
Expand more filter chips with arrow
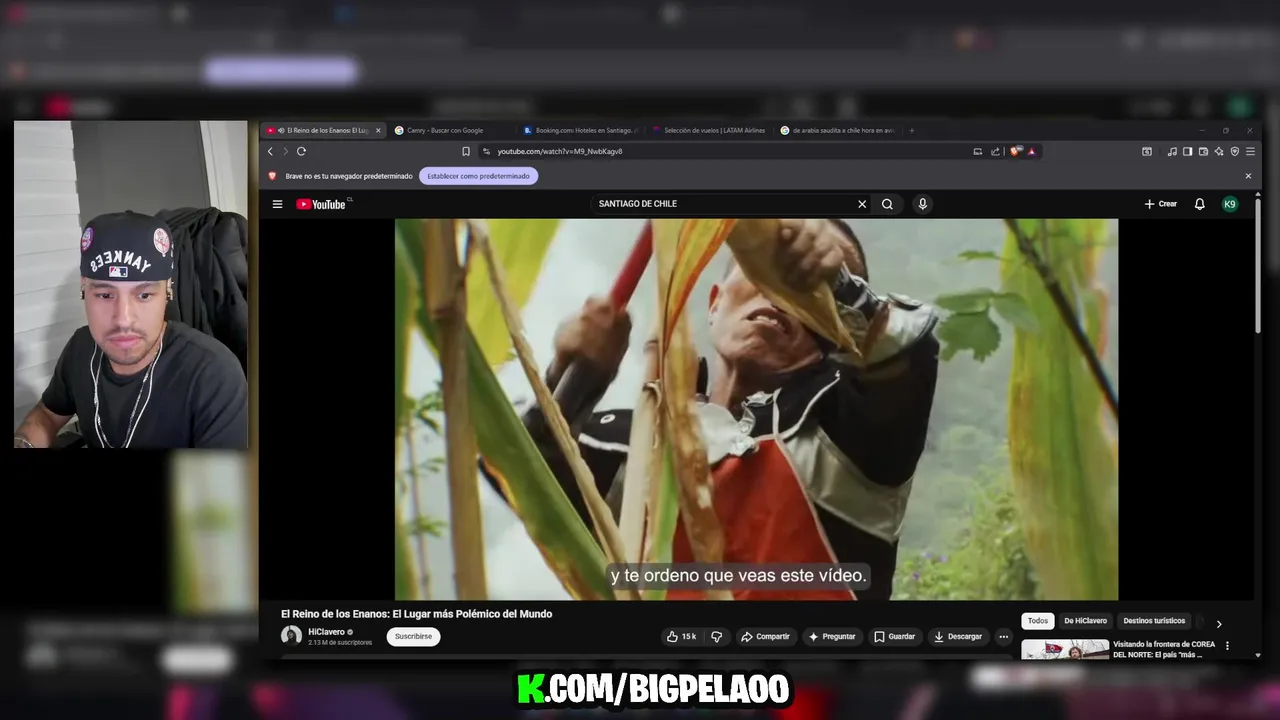[x=1218, y=623]
